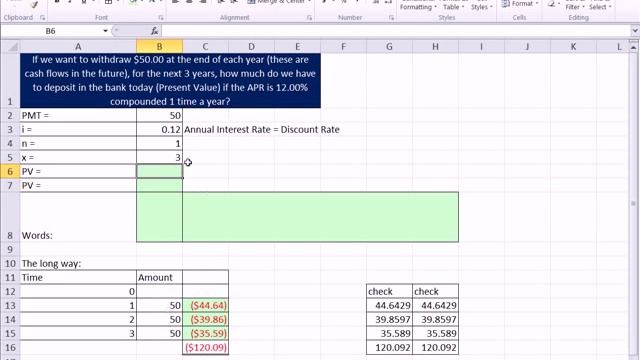Screen dimensions: 640x360
Task: Select the cell showing ($39.86)
Action: 205,320
